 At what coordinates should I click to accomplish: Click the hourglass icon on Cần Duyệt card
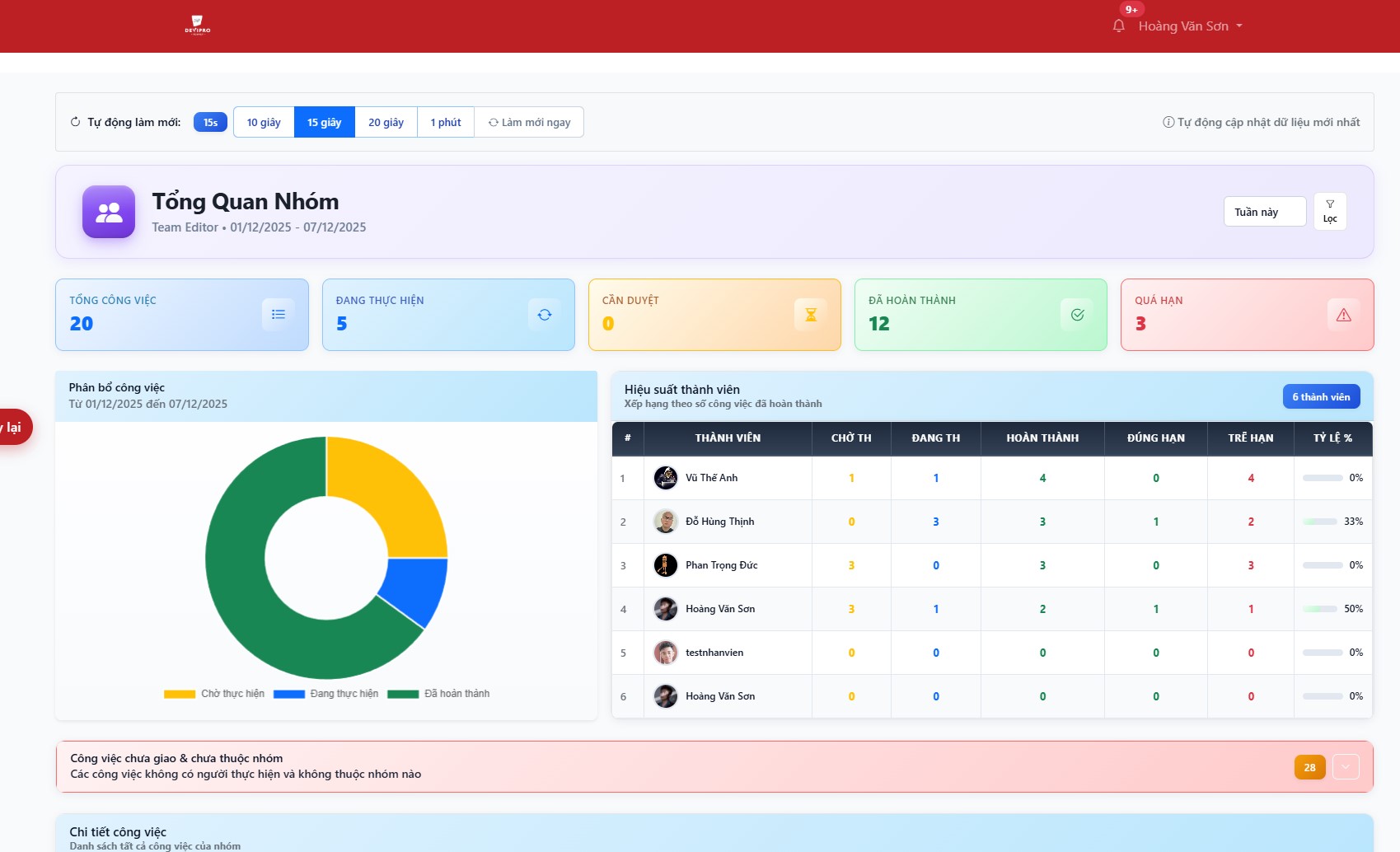coord(811,314)
